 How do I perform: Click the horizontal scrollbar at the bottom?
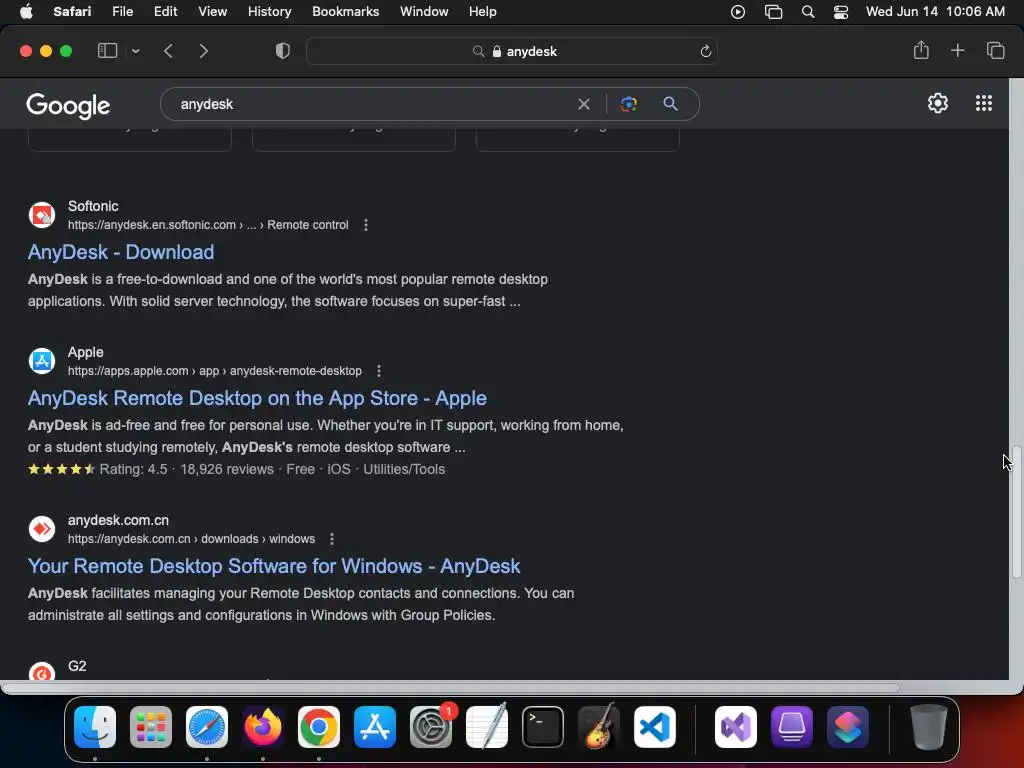click(x=451, y=688)
